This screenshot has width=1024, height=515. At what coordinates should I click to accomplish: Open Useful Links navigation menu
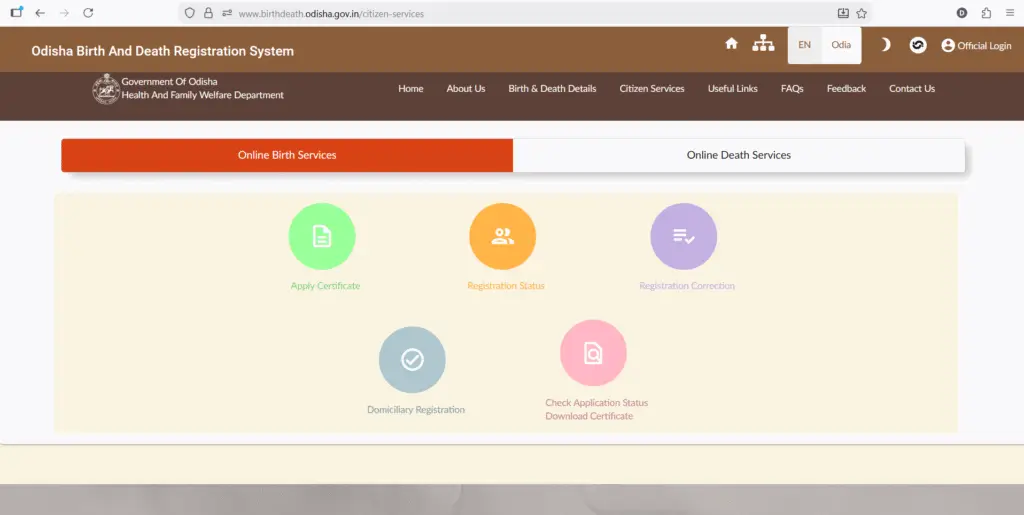click(x=733, y=89)
